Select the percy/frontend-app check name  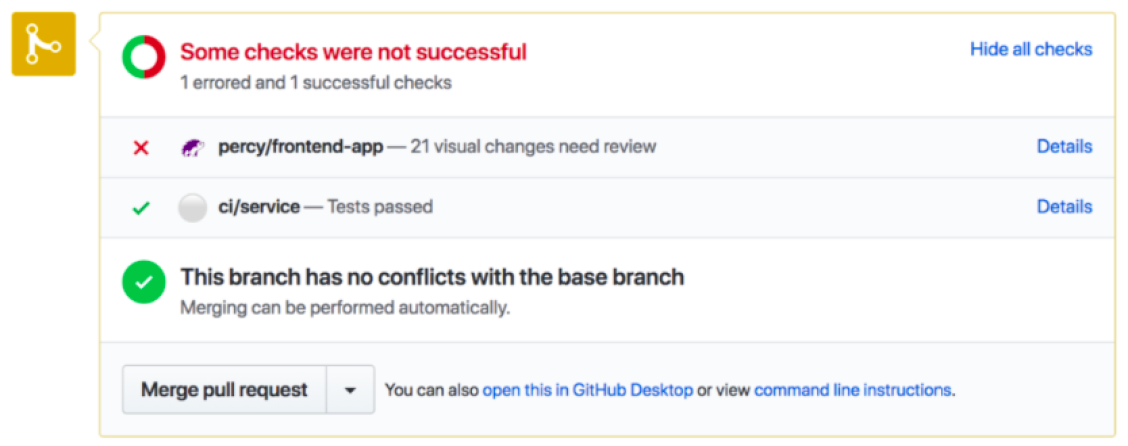300,147
